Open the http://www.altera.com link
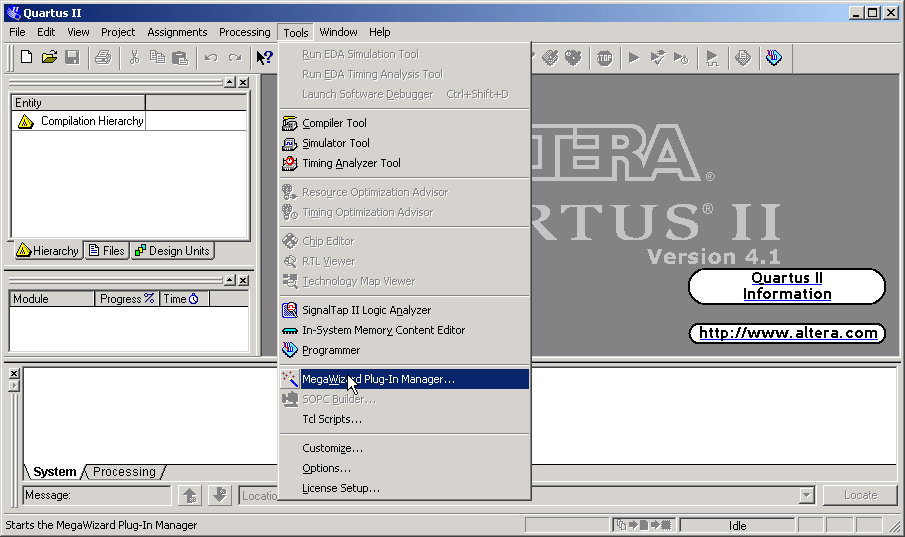Screen dimensions: 905x537 pyautogui.click(x=787, y=333)
